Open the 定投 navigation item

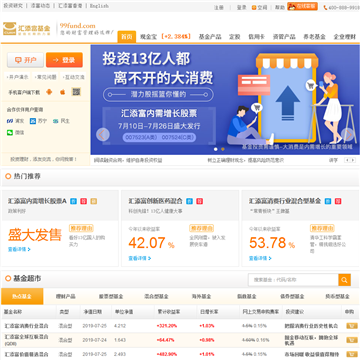click(x=234, y=37)
